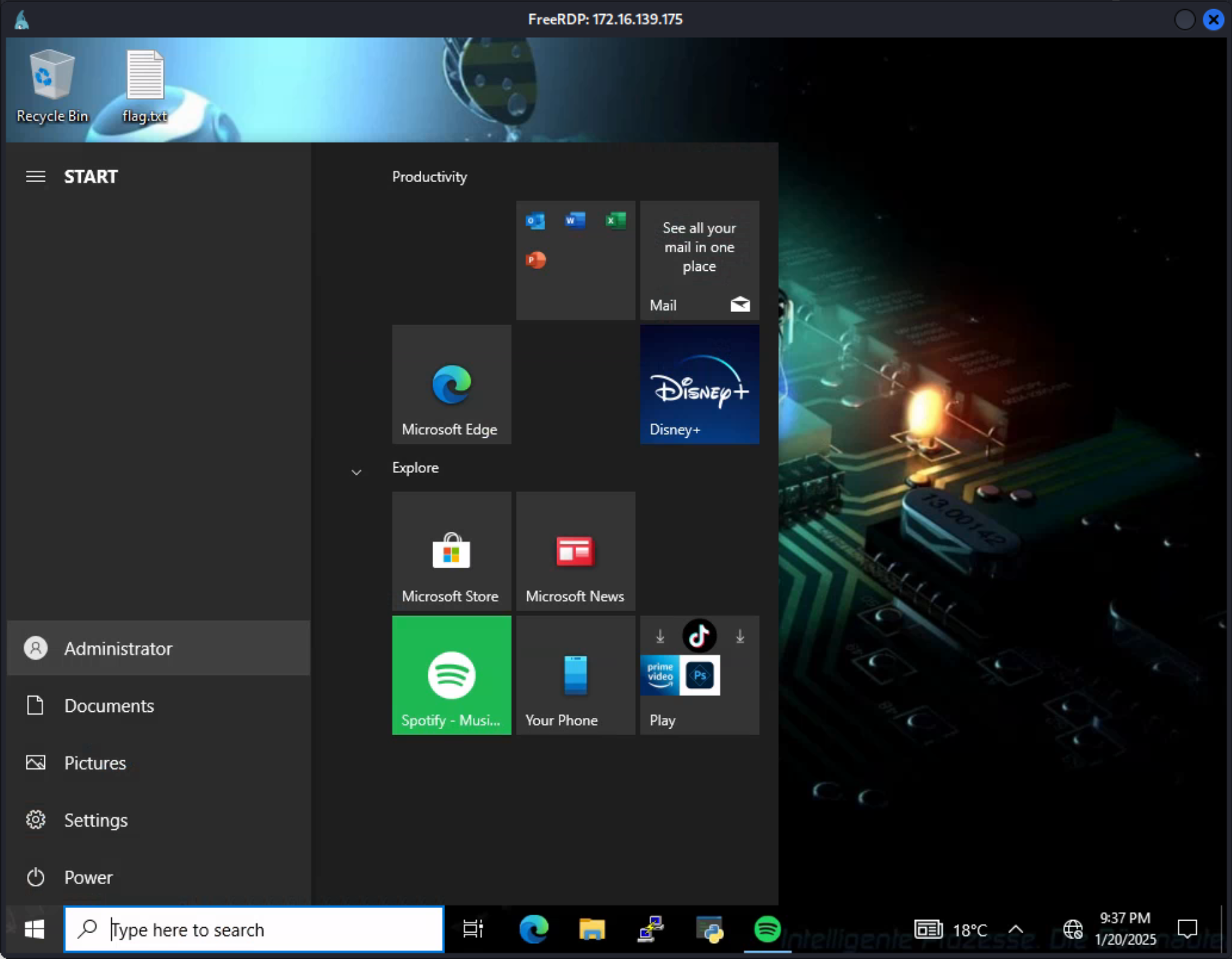Switch to Spotify on the taskbar

click(767, 930)
